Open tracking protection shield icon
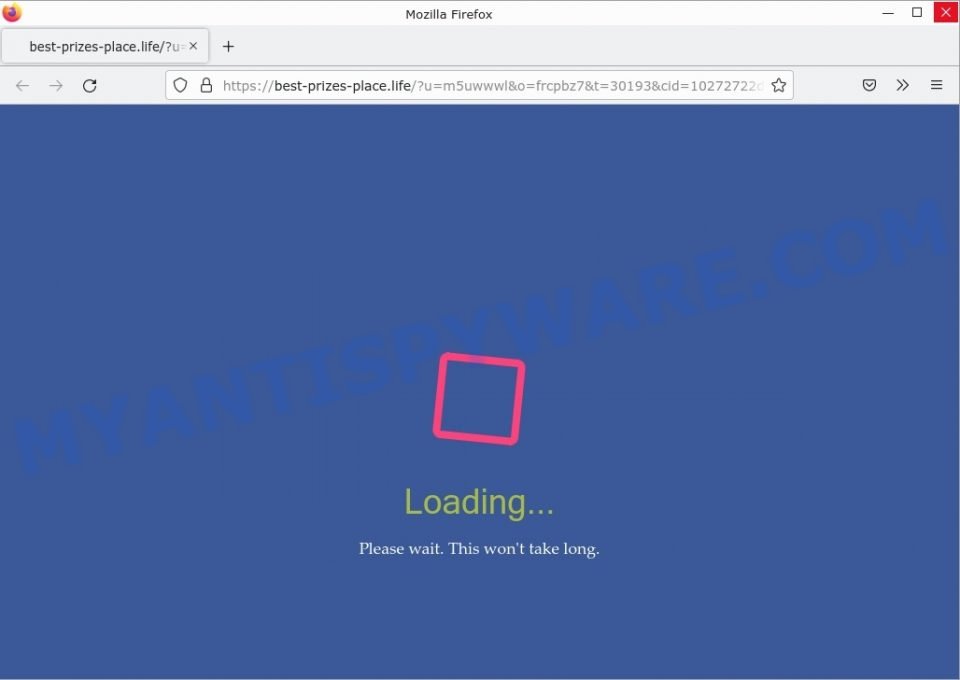 pos(180,85)
